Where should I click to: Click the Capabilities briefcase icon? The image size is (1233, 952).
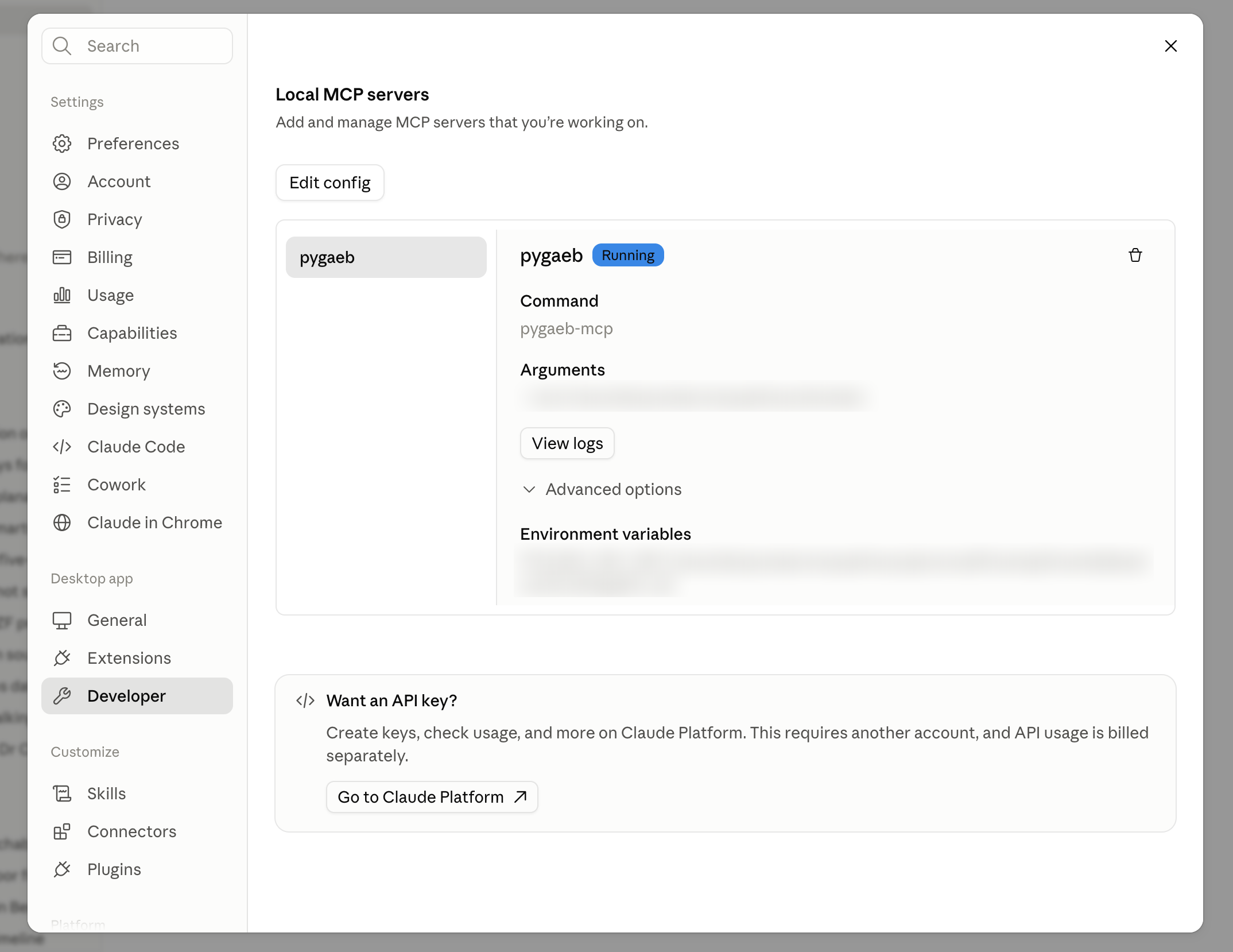pyautogui.click(x=62, y=333)
